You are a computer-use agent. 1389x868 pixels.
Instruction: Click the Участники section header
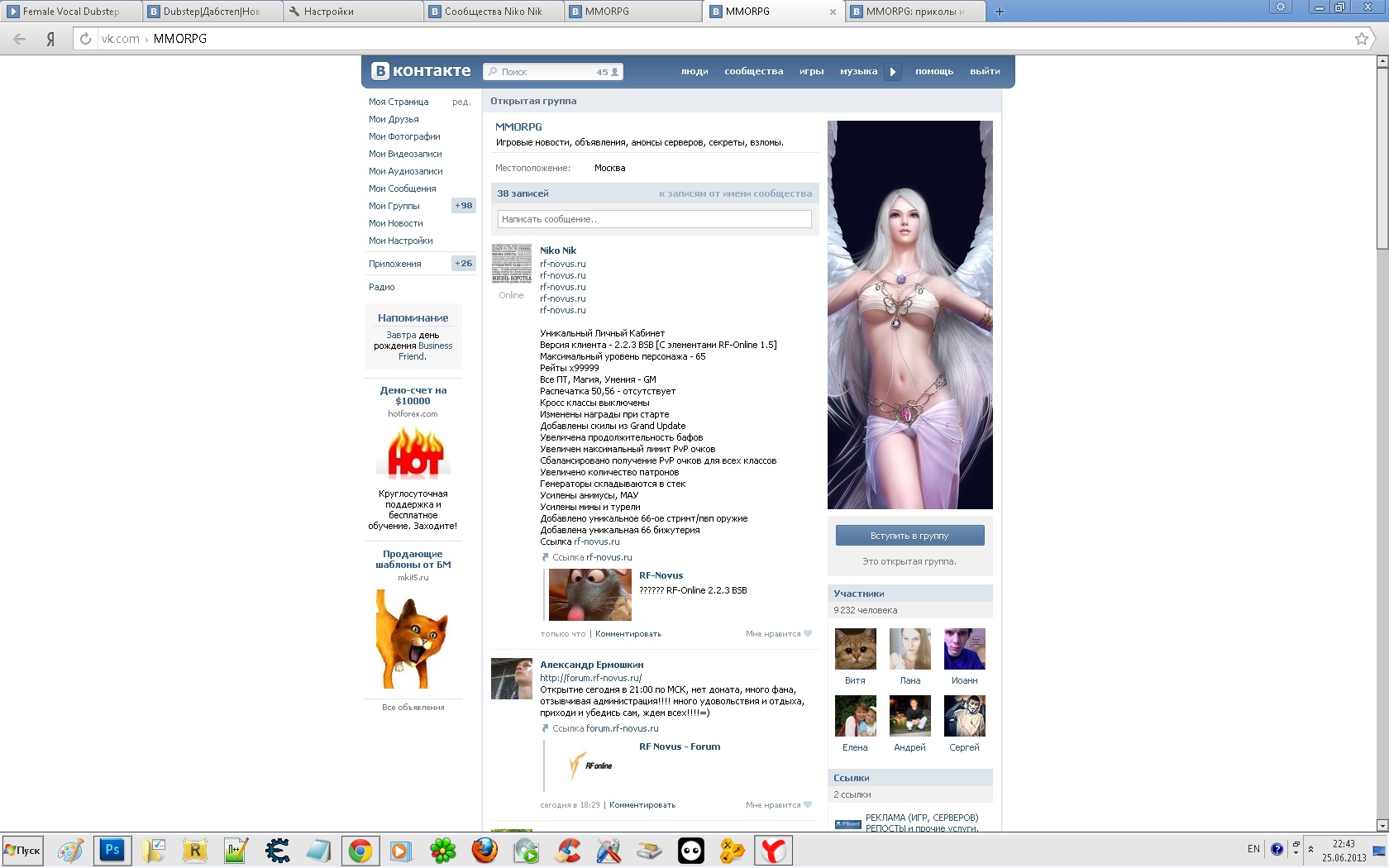(x=909, y=594)
